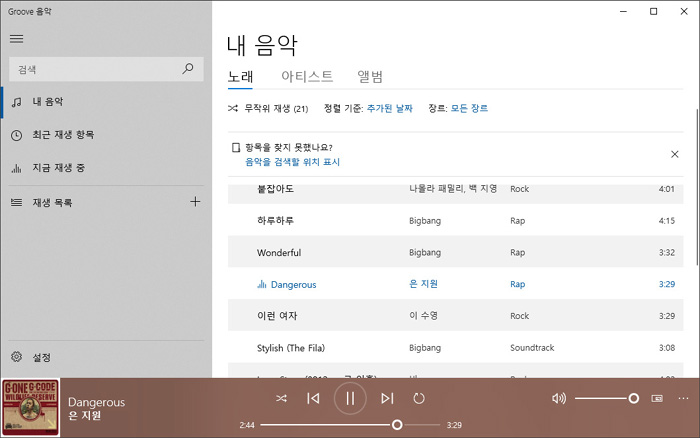Click 음악을 검색할 위치 표시 link
The height and width of the screenshot is (438, 700).
point(292,162)
